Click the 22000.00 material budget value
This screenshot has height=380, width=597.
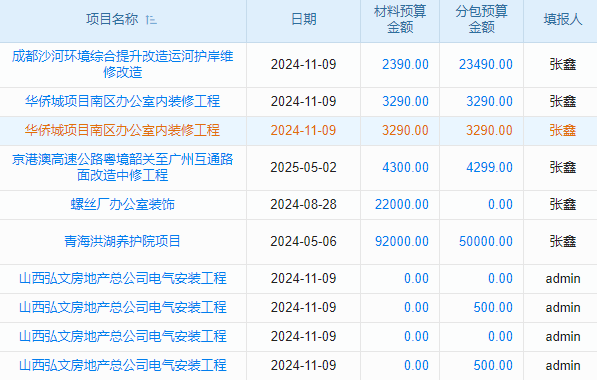pyautogui.click(x=402, y=204)
